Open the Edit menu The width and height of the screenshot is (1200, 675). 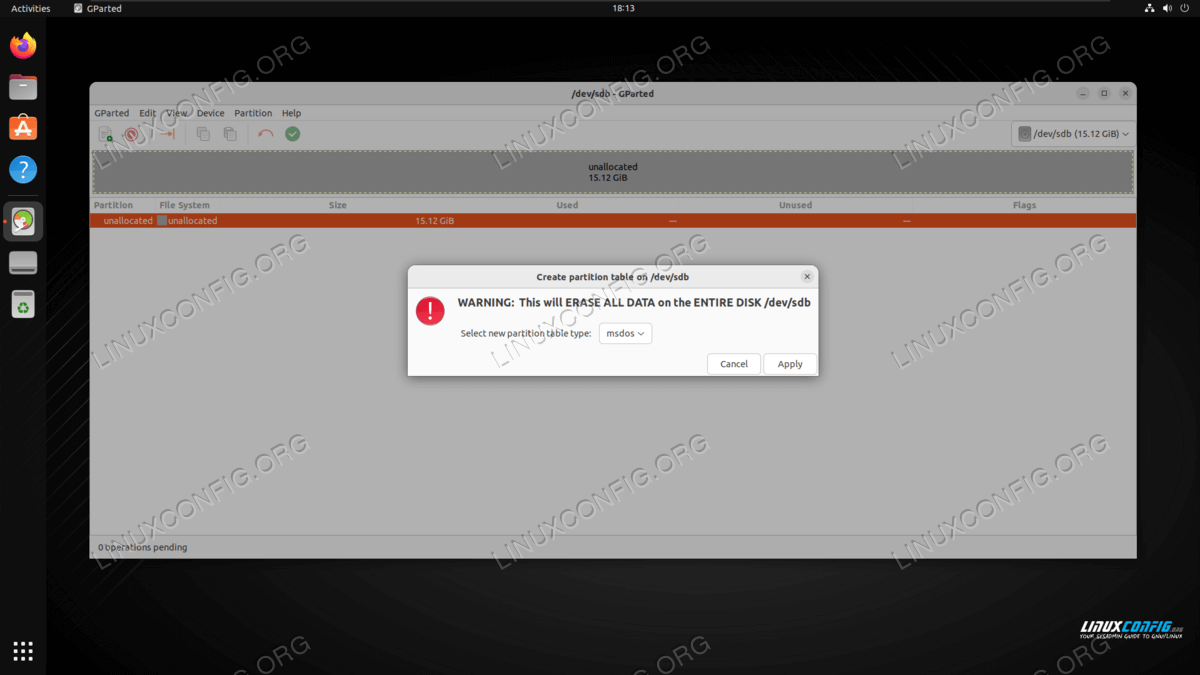tap(148, 113)
